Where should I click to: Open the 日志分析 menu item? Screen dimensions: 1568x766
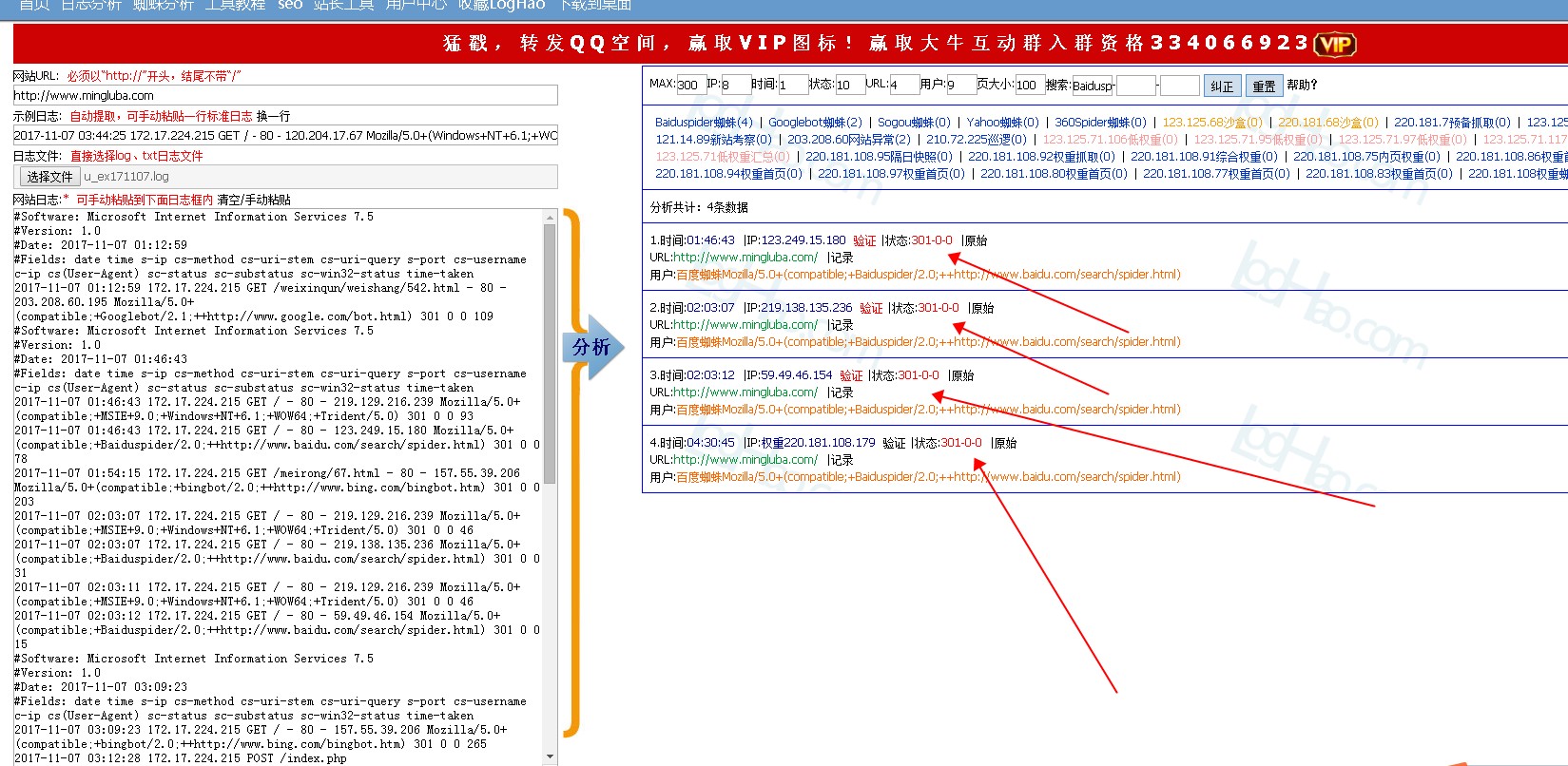pos(91,5)
